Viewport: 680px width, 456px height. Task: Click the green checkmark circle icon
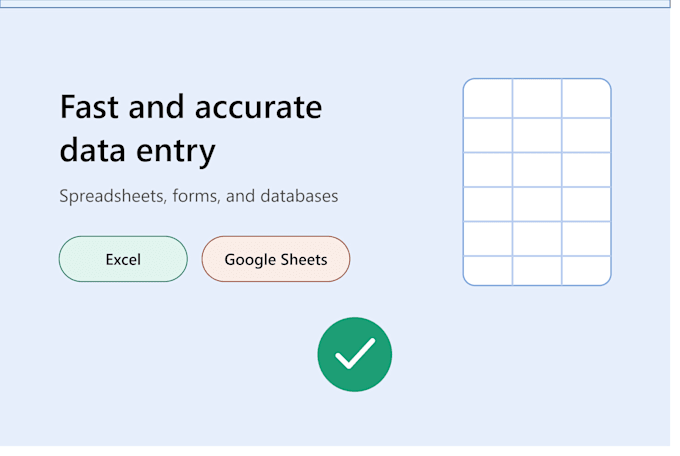point(355,354)
